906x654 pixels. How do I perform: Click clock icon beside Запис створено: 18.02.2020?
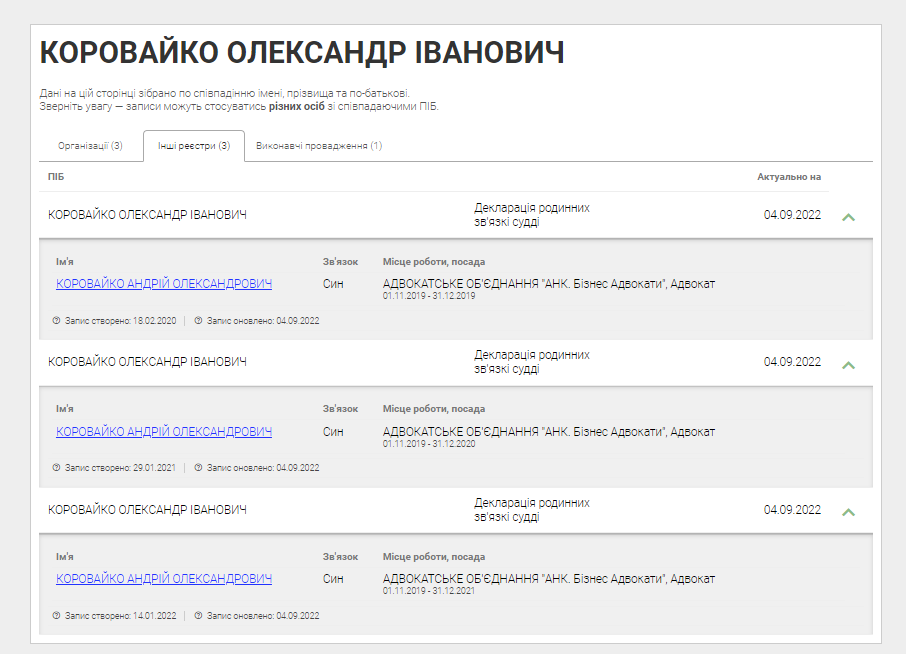56,321
